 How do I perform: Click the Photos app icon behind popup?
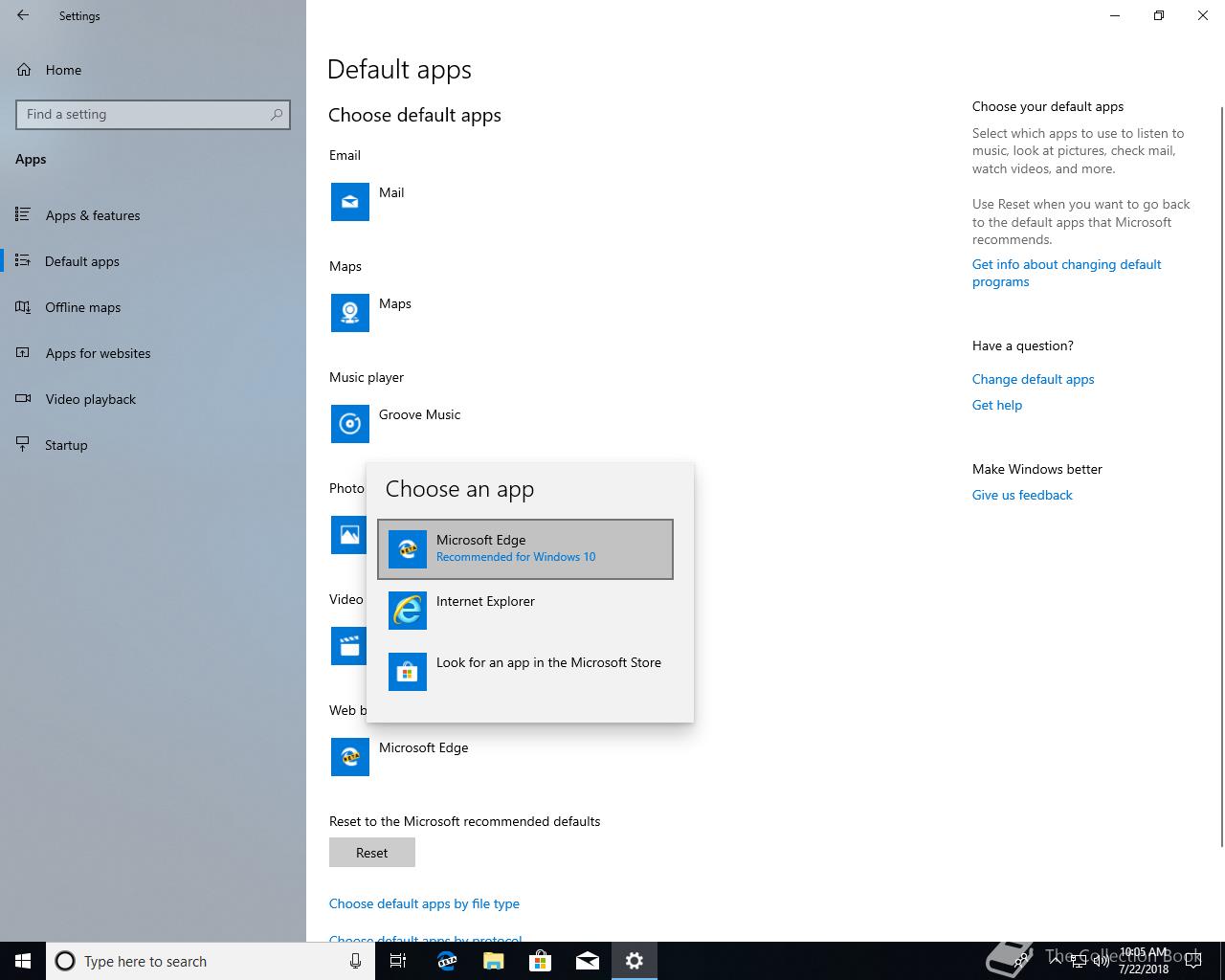[348, 535]
